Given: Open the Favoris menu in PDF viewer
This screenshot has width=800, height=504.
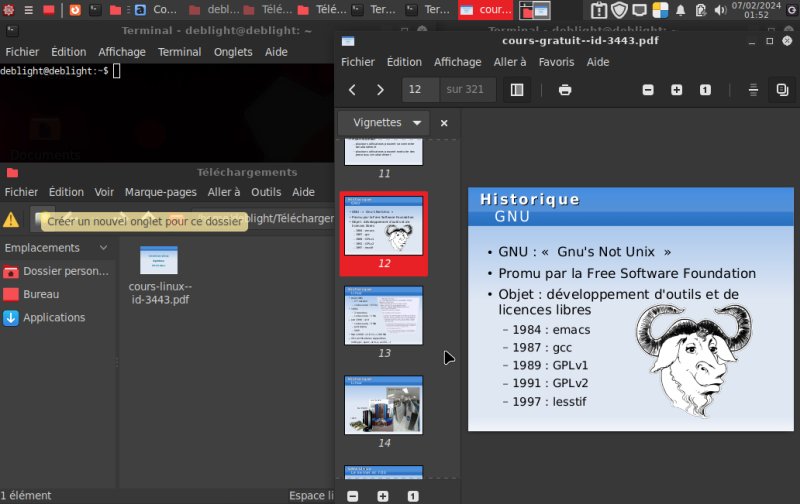Looking at the screenshot, I should (x=556, y=62).
